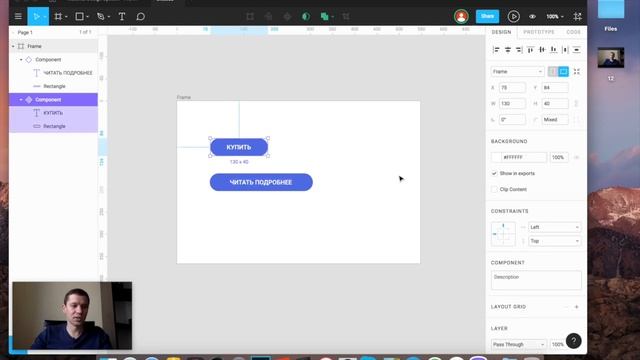Align selection to left edge

[x=496, y=50]
